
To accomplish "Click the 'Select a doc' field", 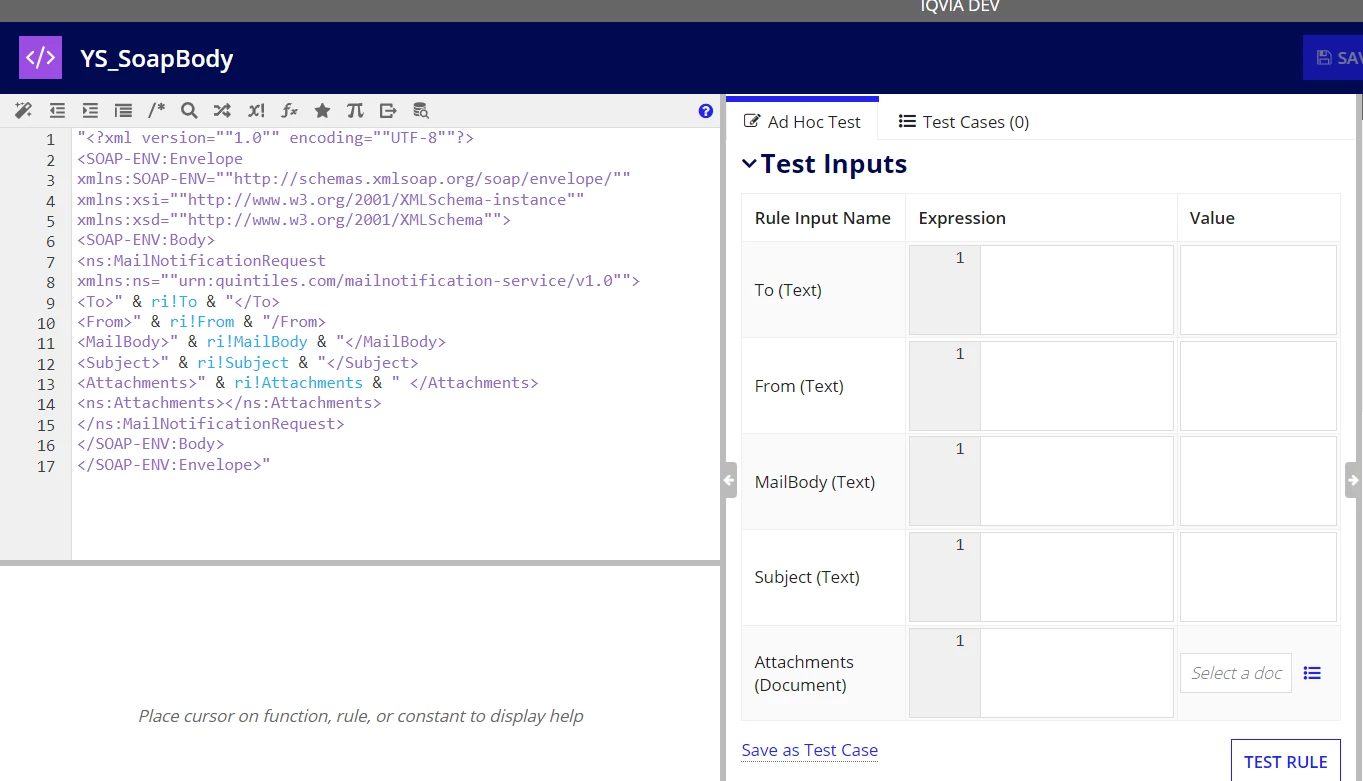I will [x=1236, y=673].
